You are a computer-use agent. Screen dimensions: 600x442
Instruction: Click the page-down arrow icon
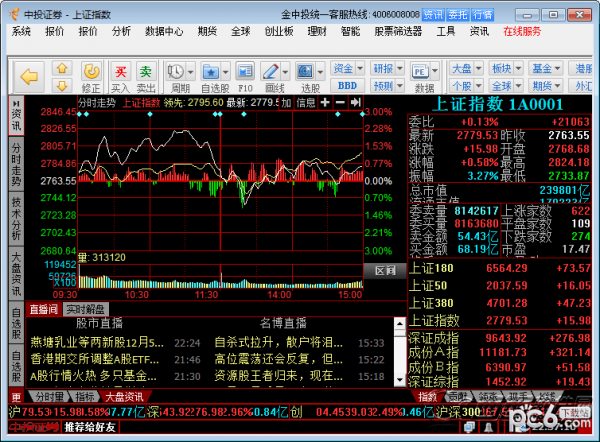62,86
